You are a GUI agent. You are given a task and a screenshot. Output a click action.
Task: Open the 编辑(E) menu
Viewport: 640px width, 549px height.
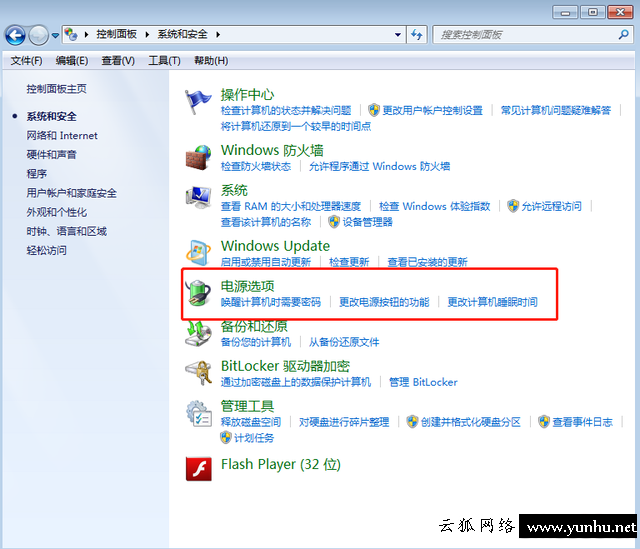tap(72, 61)
